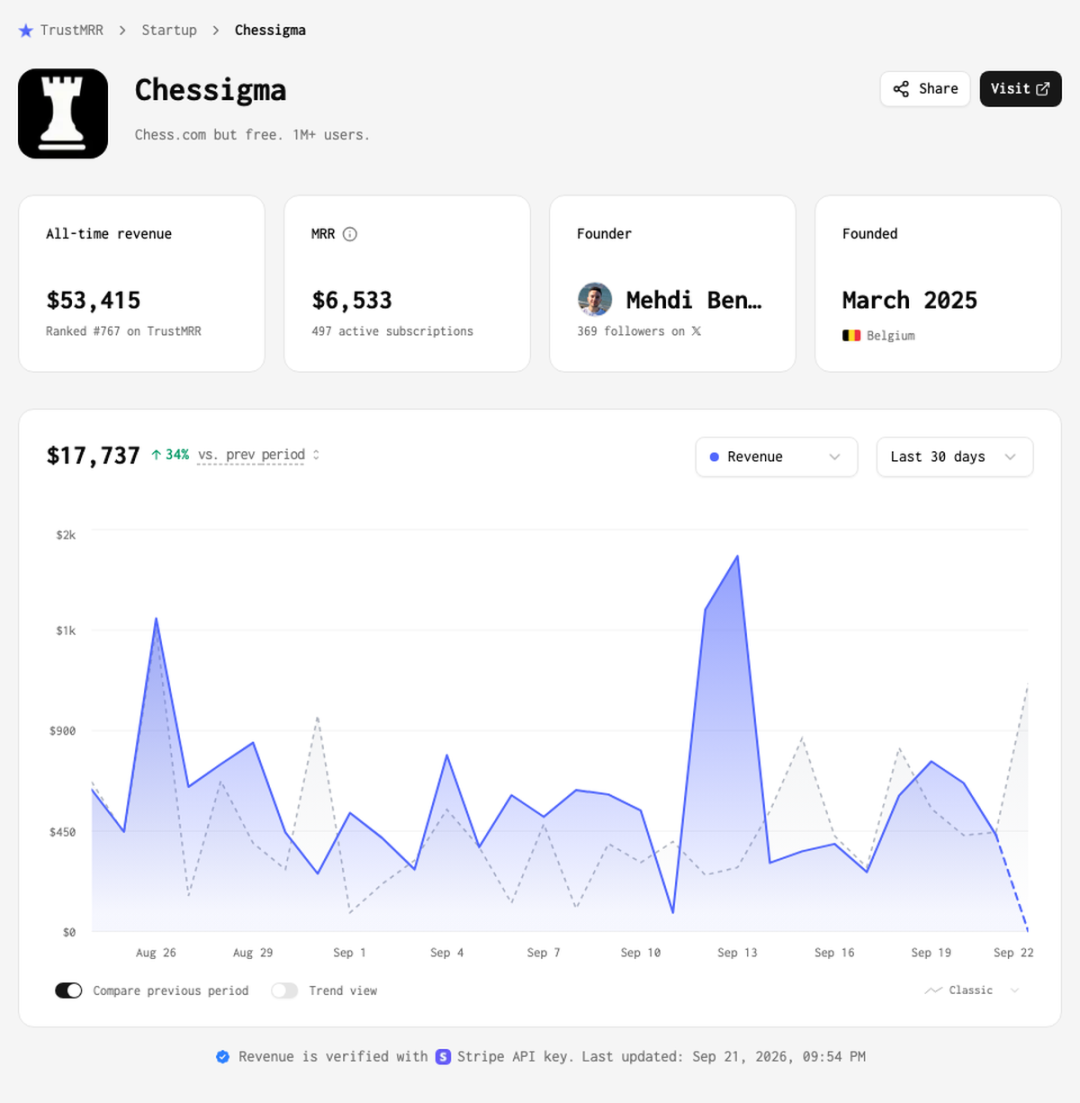
Task: Click the $2k y-axis label
Action: (66, 535)
